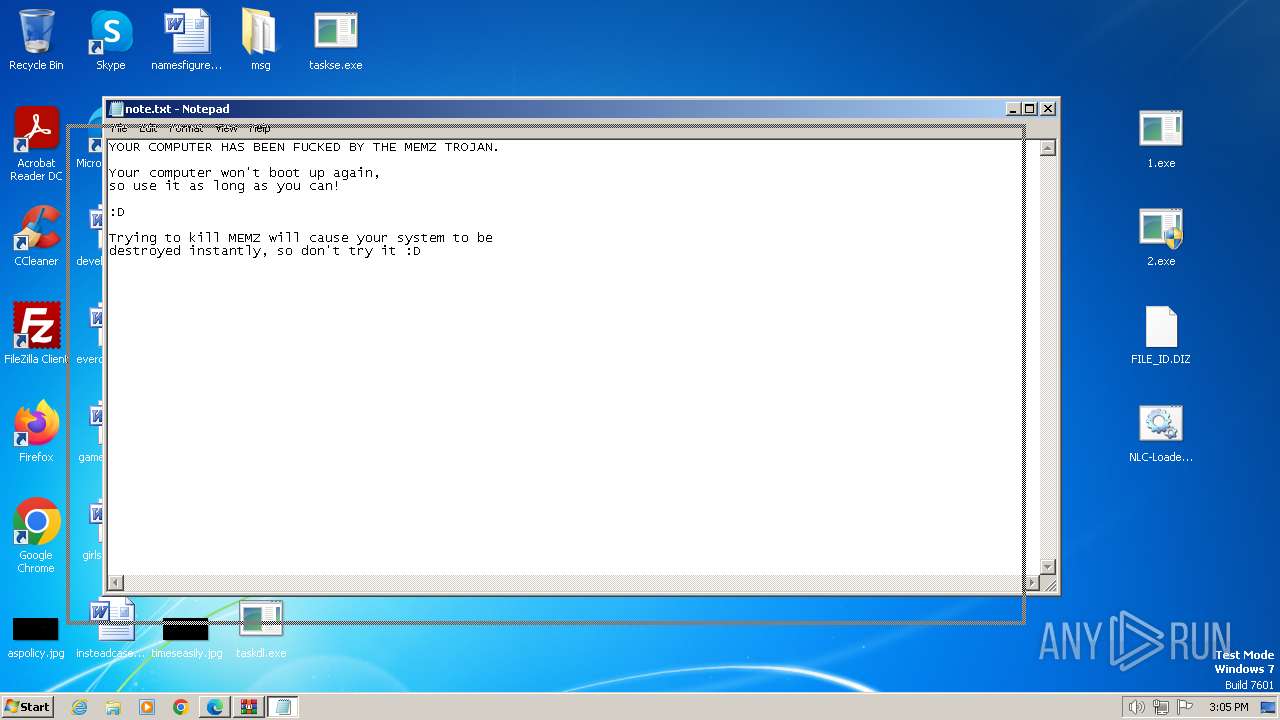Viewport: 1280px width, 720px height.
Task: Open Chrome from the taskbar
Action: click(x=181, y=707)
